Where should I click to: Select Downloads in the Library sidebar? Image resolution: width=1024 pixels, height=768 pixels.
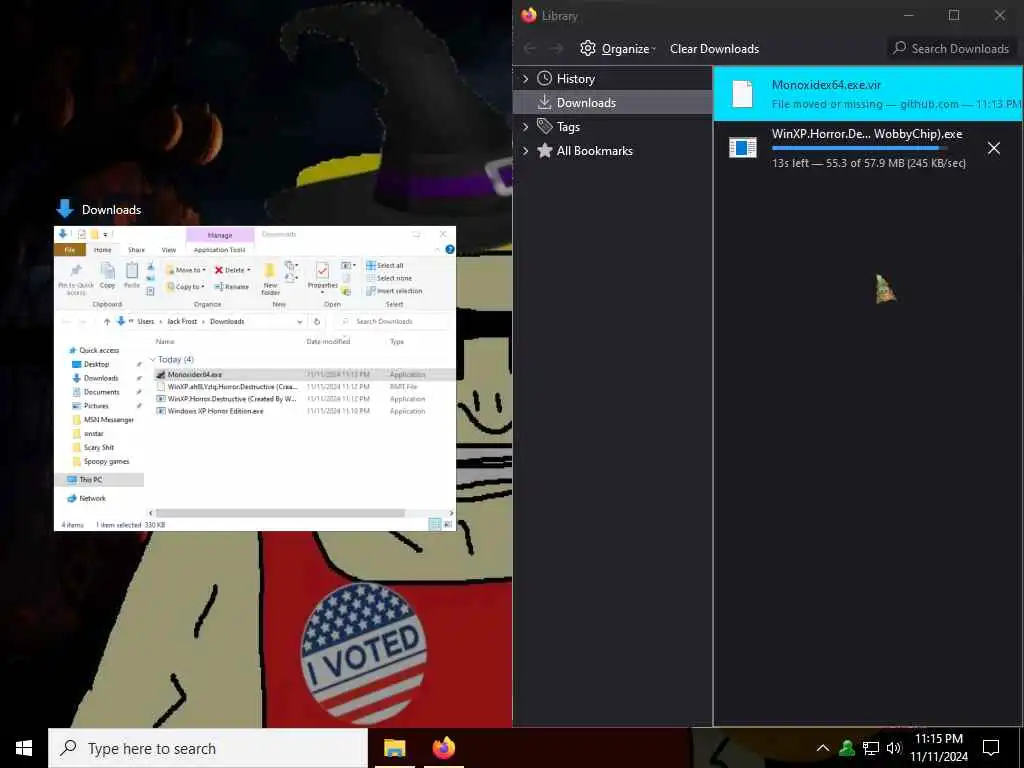coord(613,103)
